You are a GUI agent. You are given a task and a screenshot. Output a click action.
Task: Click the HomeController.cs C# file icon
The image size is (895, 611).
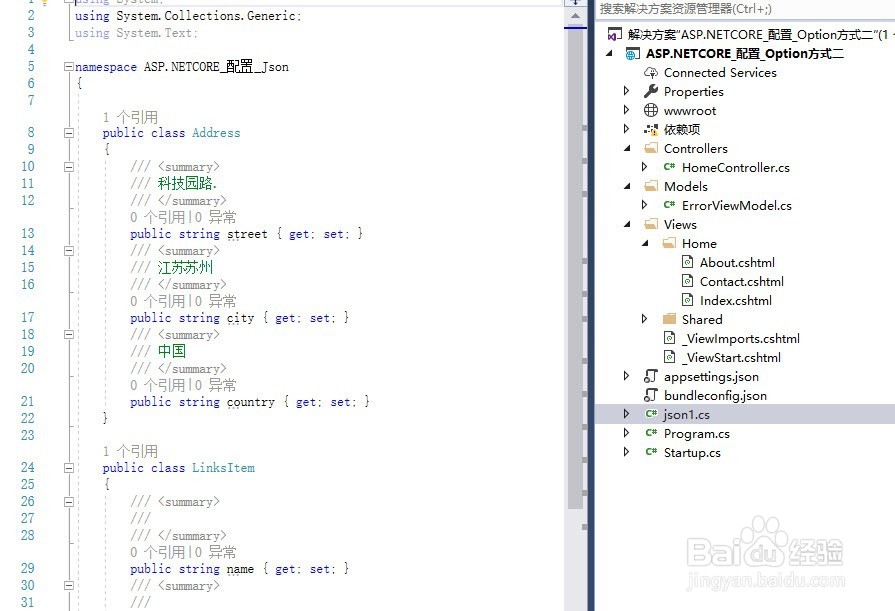click(x=669, y=167)
